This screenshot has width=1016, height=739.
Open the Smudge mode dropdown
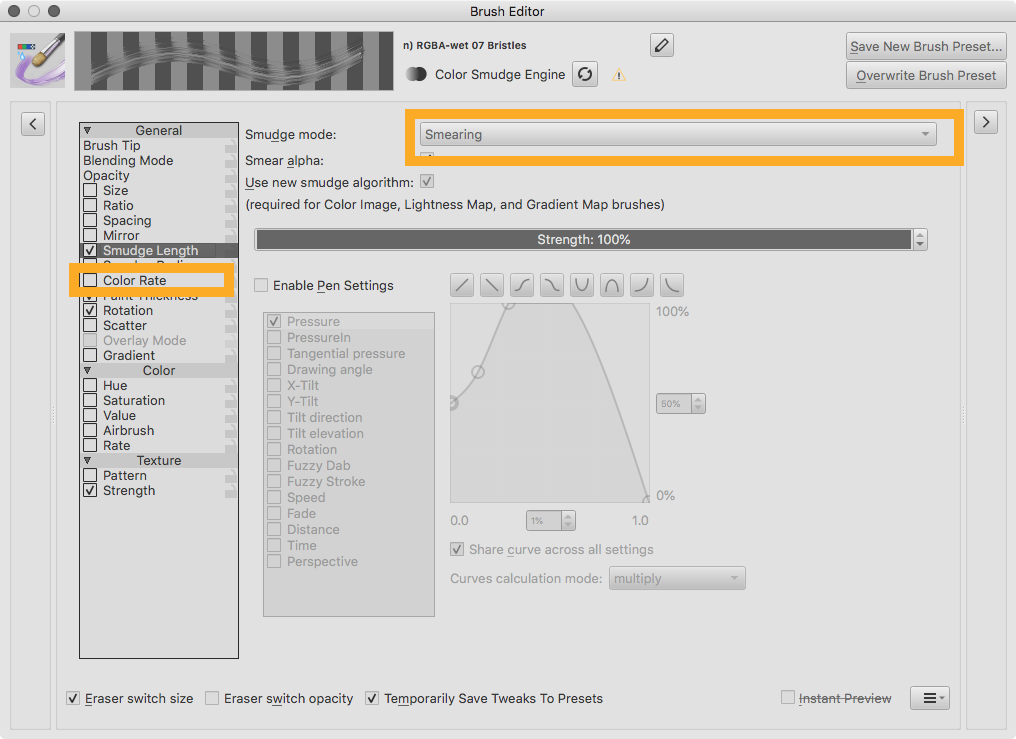(678, 134)
